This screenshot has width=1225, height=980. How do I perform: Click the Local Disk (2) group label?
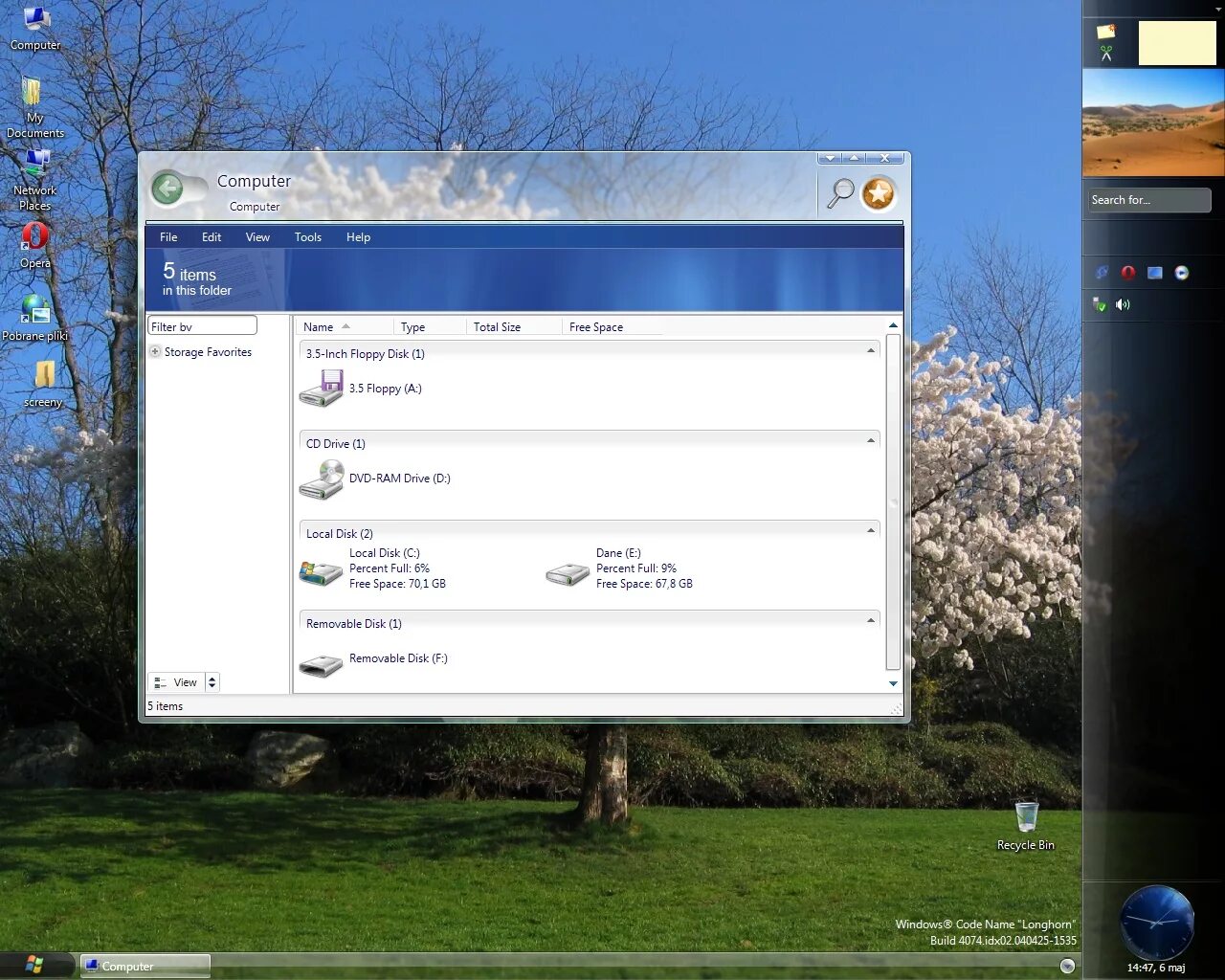340,534
